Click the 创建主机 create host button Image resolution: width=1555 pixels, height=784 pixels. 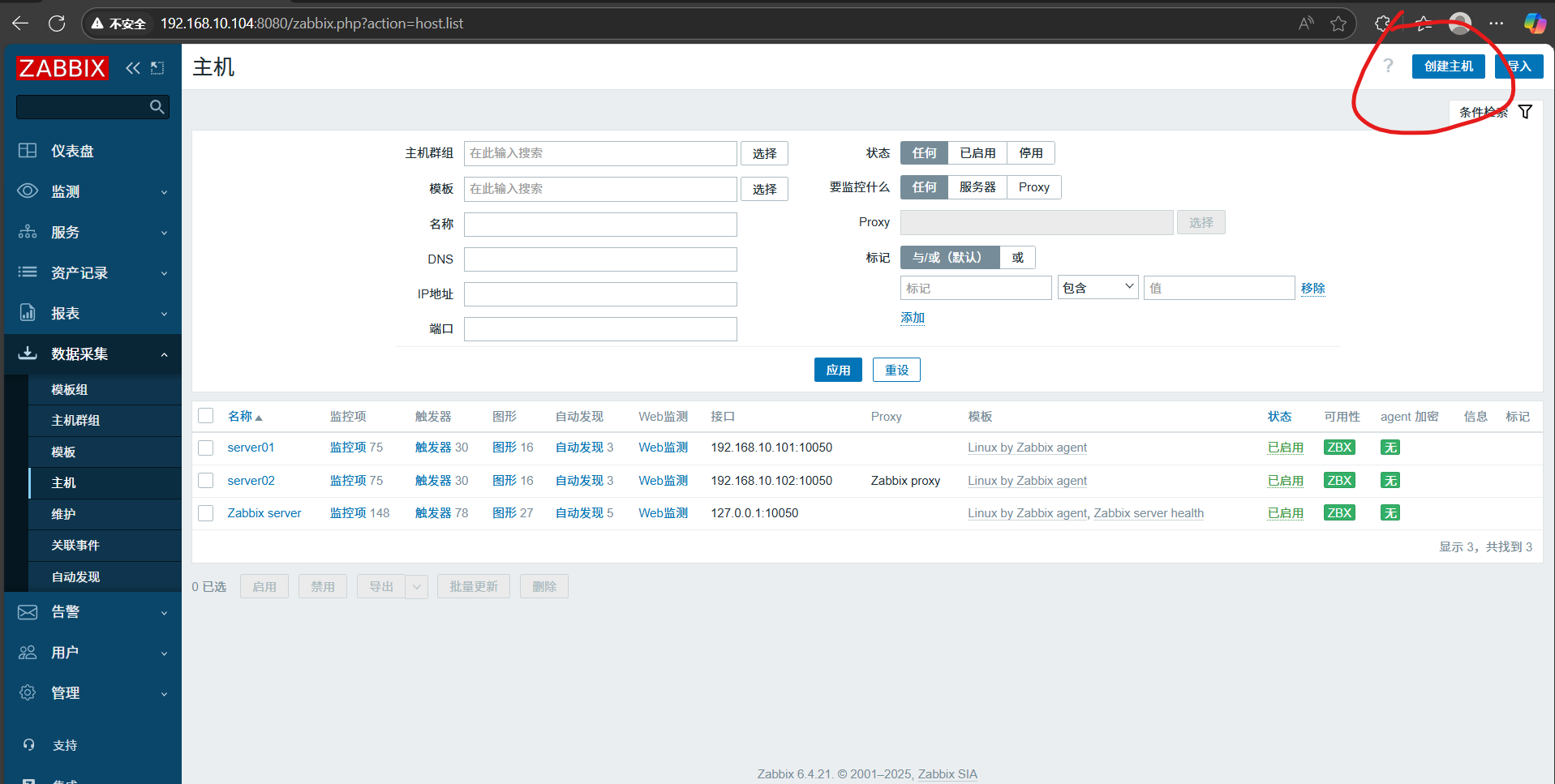[1448, 66]
